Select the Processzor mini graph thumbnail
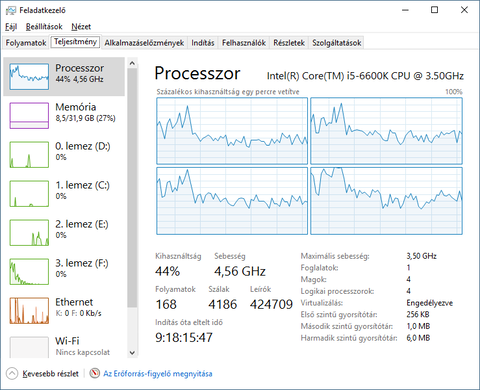The width and height of the screenshot is (480, 390). click(29, 77)
